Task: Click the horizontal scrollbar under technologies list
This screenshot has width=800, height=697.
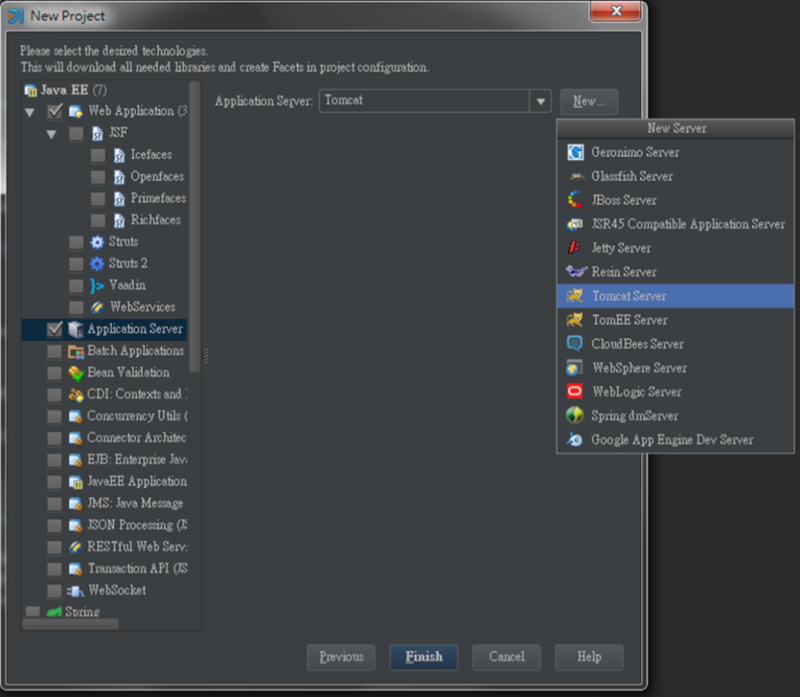Action: point(70,624)
